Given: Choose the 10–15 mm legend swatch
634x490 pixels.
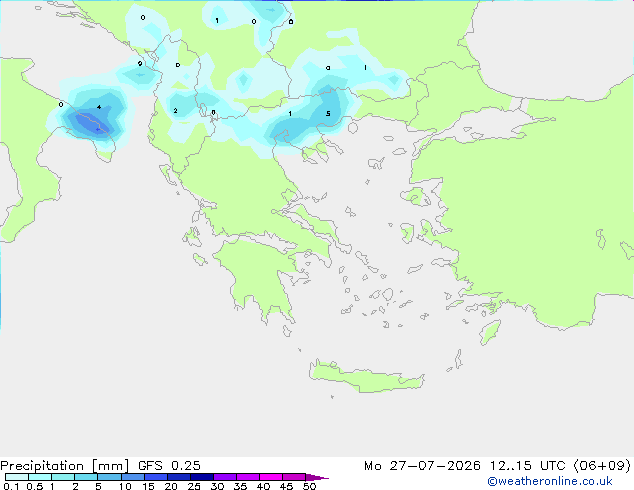Looking at the screenshot, I should coord(133,477).
